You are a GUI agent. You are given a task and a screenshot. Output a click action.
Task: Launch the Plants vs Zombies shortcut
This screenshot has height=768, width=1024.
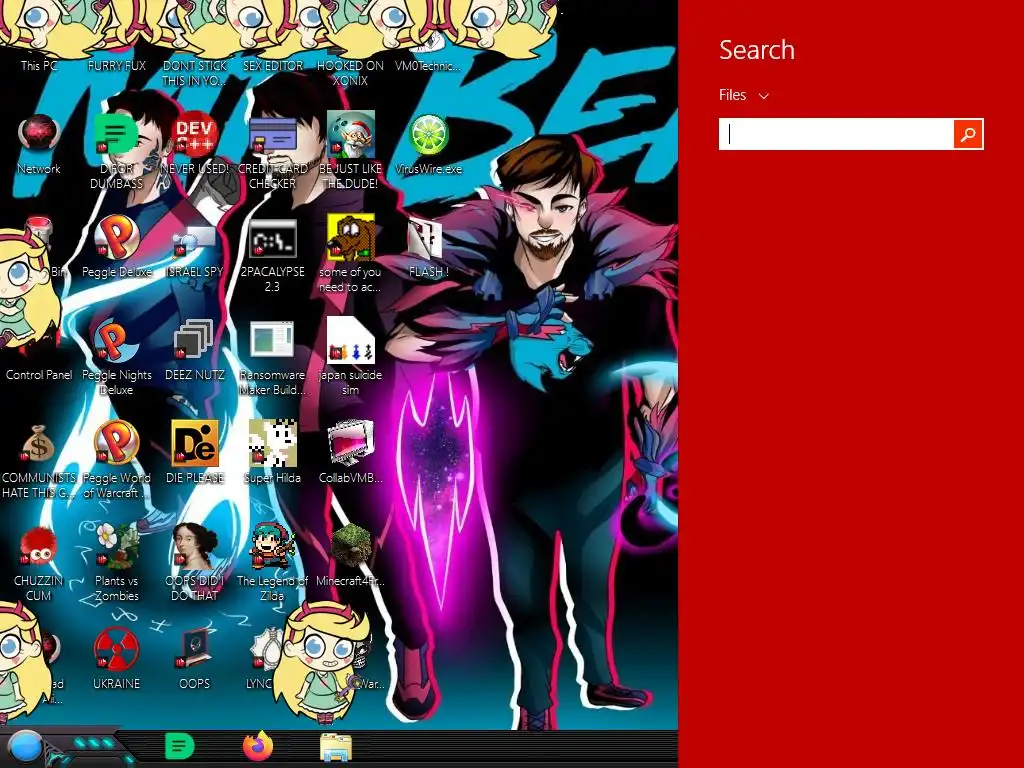pyautogui.click(x=116, y=546)
